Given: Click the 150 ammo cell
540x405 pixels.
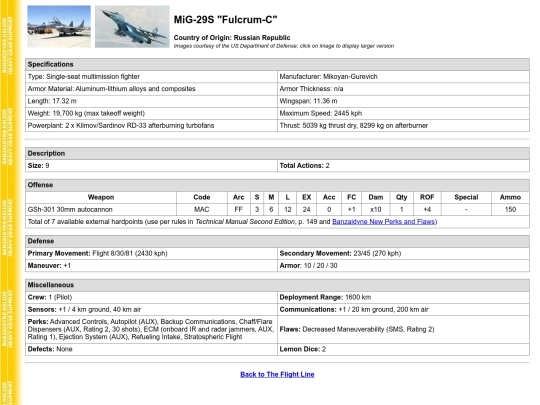Looking at the screenshot, I should click(x=510, y=209).
